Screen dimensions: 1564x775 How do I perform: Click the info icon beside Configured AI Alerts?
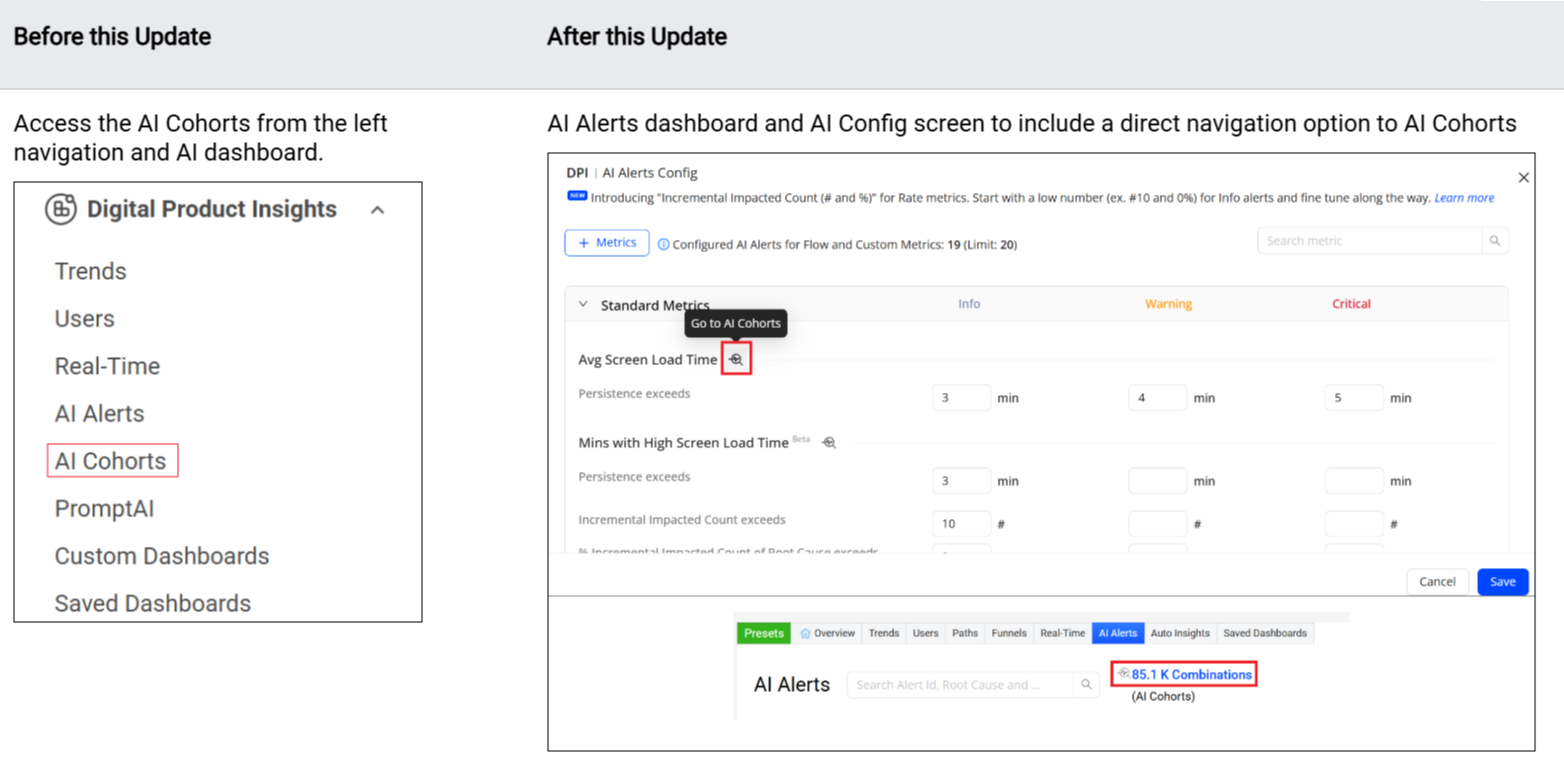click(663, 244)
